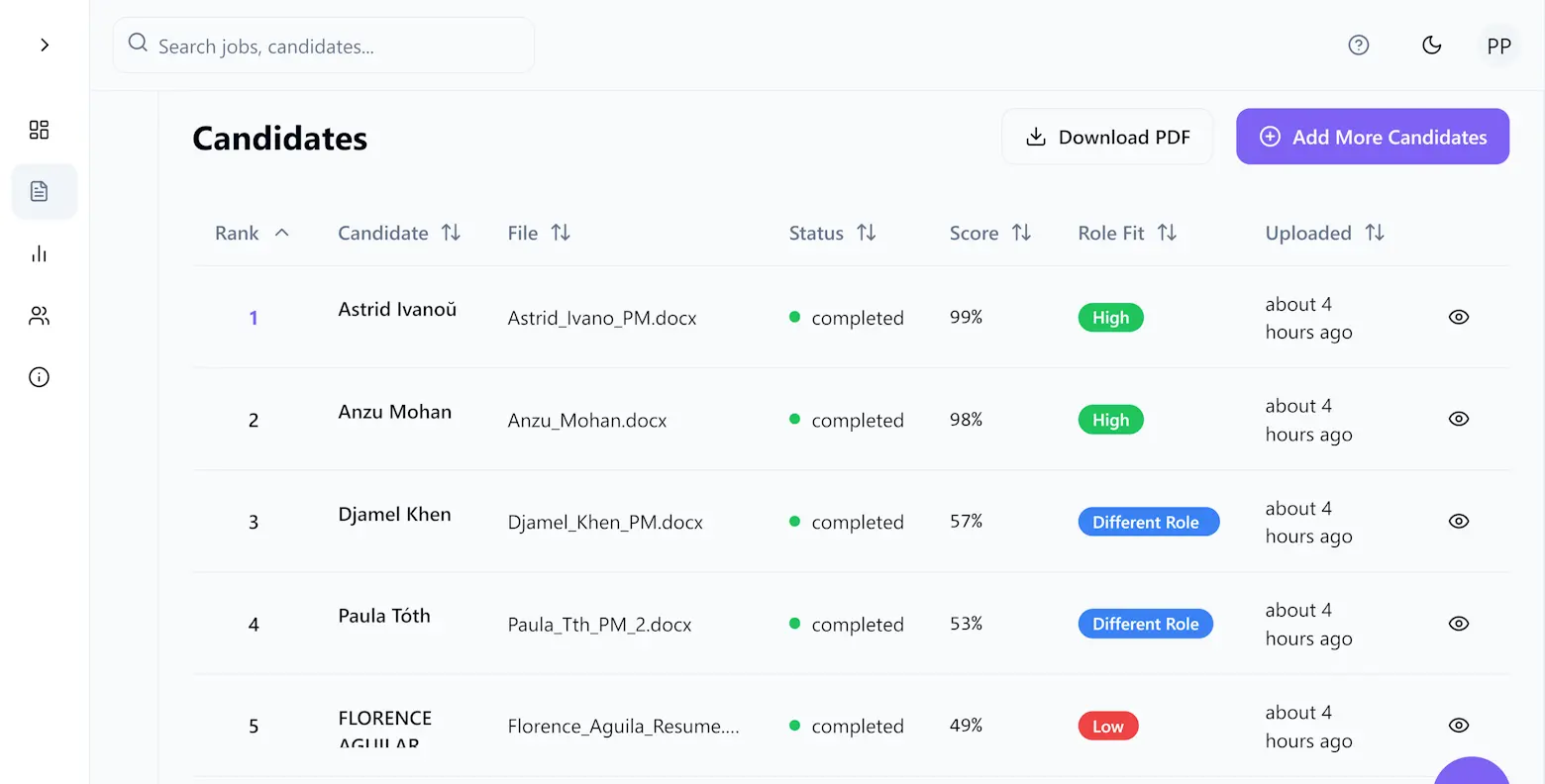This screenshot has height=784, width=1545.
Task: Toggle dark mode with the moon icon
Action: (x=1431, y=45)
